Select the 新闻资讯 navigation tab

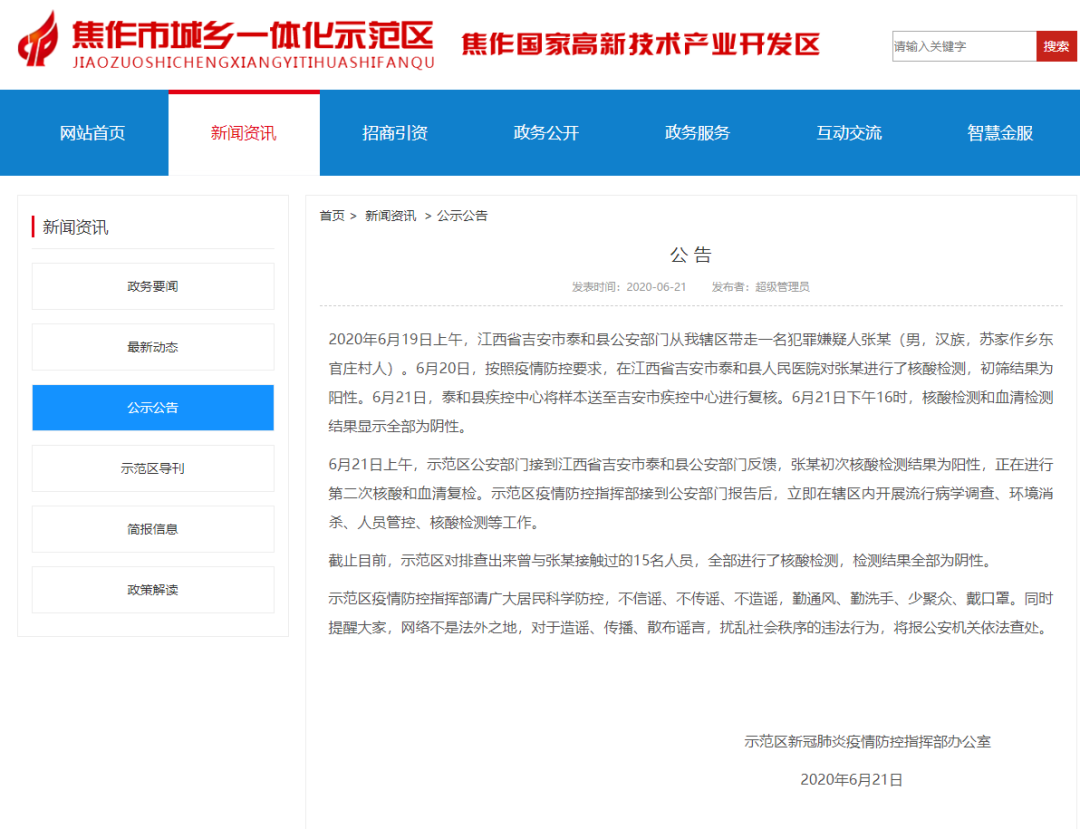click(244, 133)
